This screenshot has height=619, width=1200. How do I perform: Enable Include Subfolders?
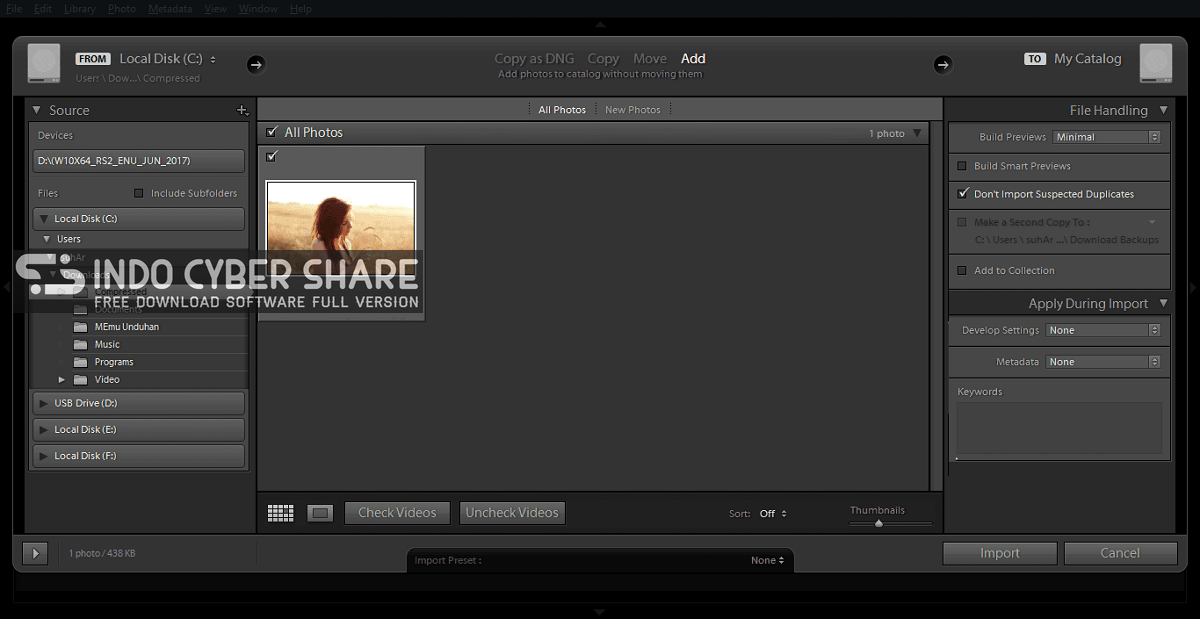point(139,193)
